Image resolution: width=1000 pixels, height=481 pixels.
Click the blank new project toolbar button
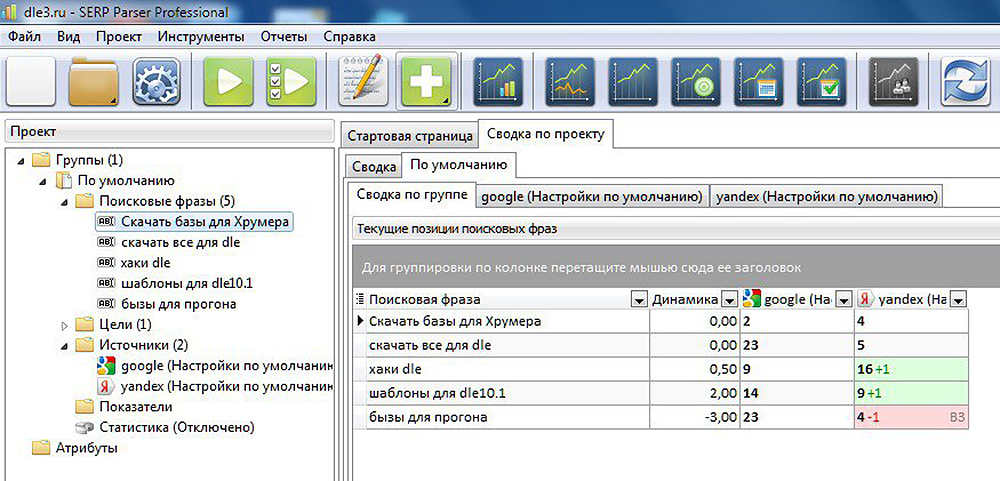pyautogui.click(x=30, y=81)
